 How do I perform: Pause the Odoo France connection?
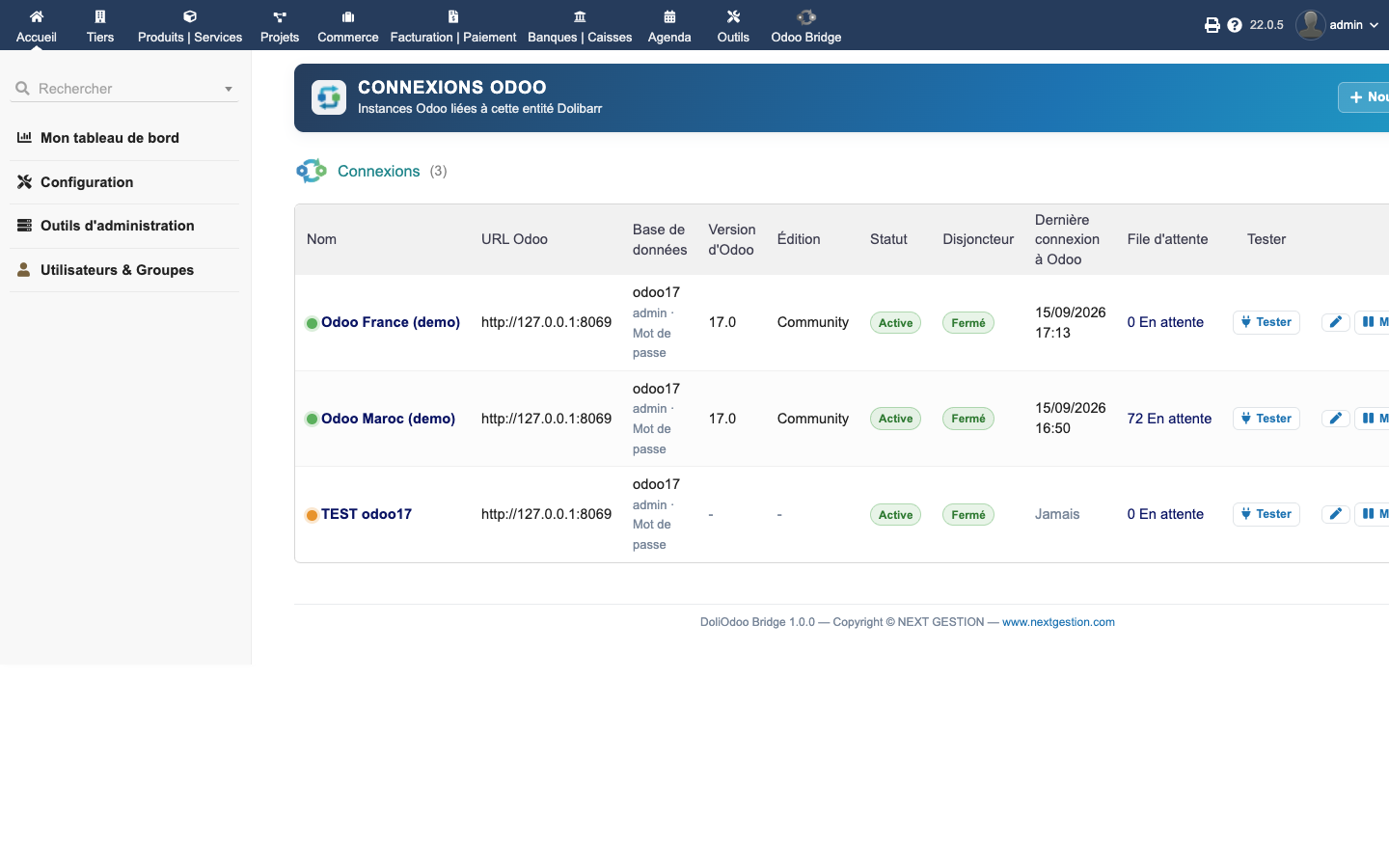[x=1373, y=322]
